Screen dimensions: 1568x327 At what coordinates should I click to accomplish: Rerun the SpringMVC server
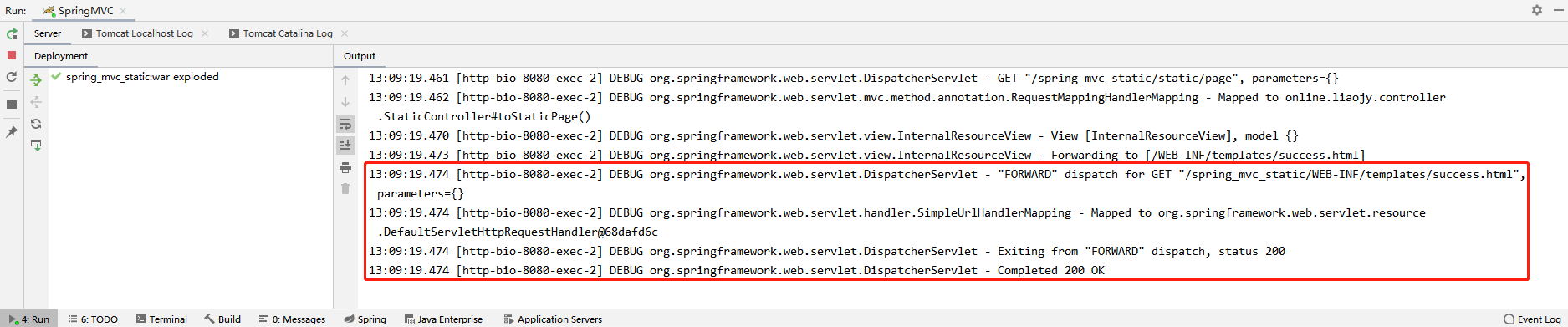click(x=12, y=34)
